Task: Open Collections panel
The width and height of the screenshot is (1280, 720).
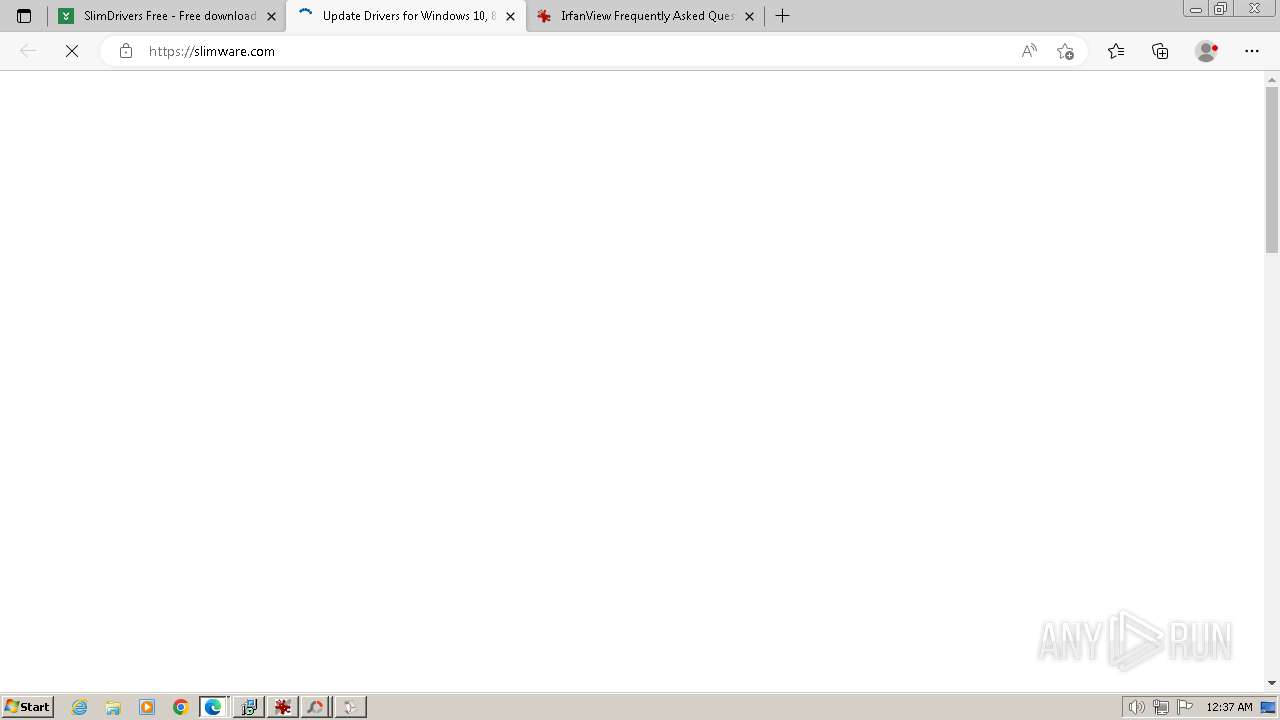Action: tap(1160, 51)
